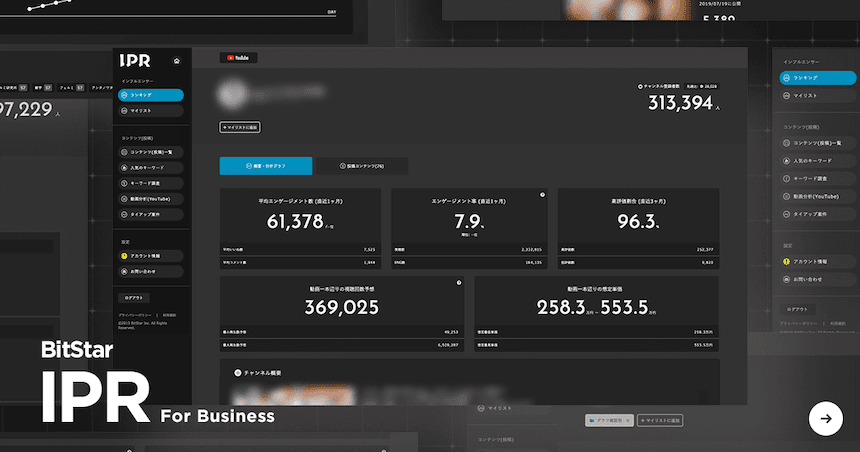Viewport: 860px width, 452px height.
Task: Select マイリスト in the left sidebar
Action: click(x=150, y=110)
